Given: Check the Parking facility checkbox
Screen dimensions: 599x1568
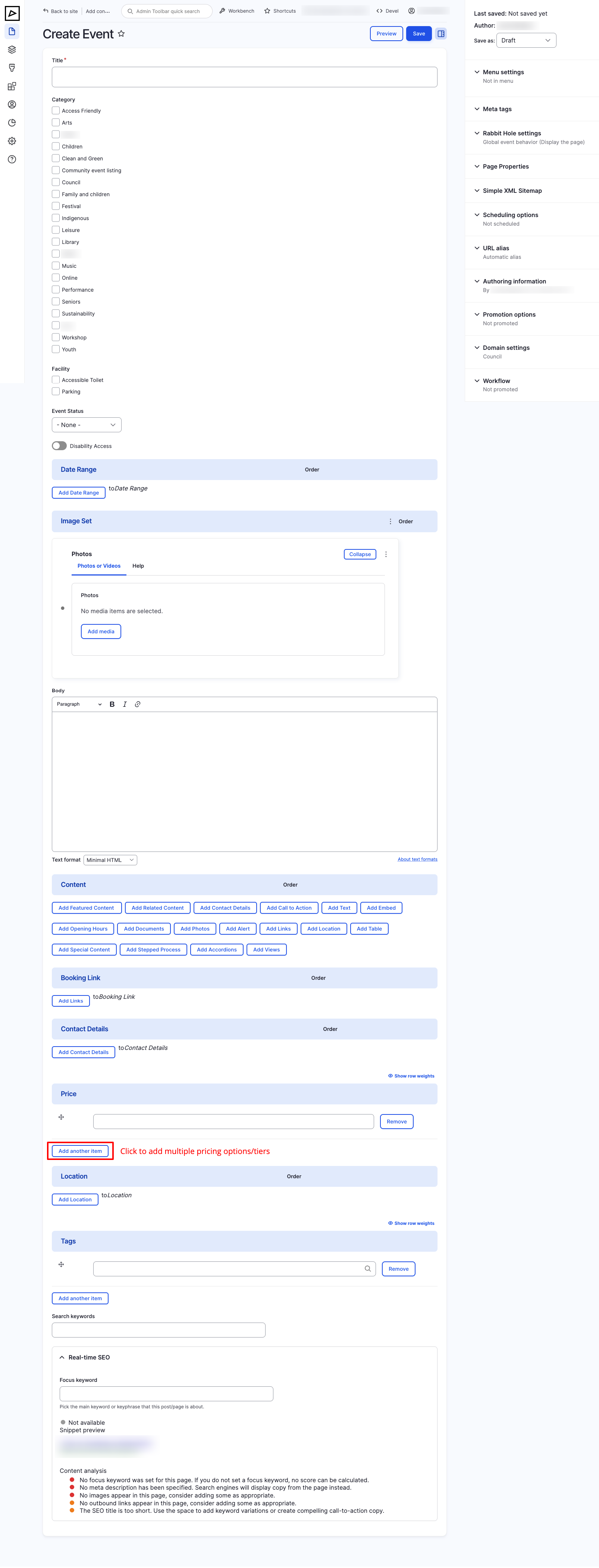Looking at the screenshot, I should (x=56, y=391).
